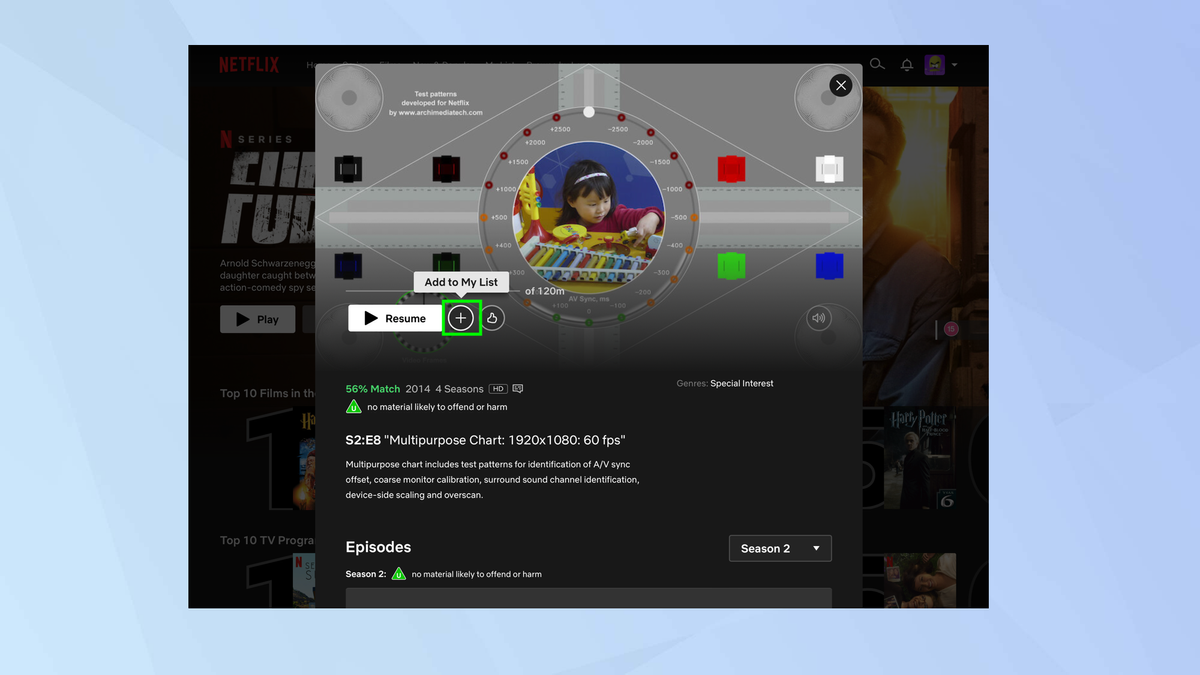Click the green U maturity rating icon
Screen dimensions: 1200x675
(353, 407)
